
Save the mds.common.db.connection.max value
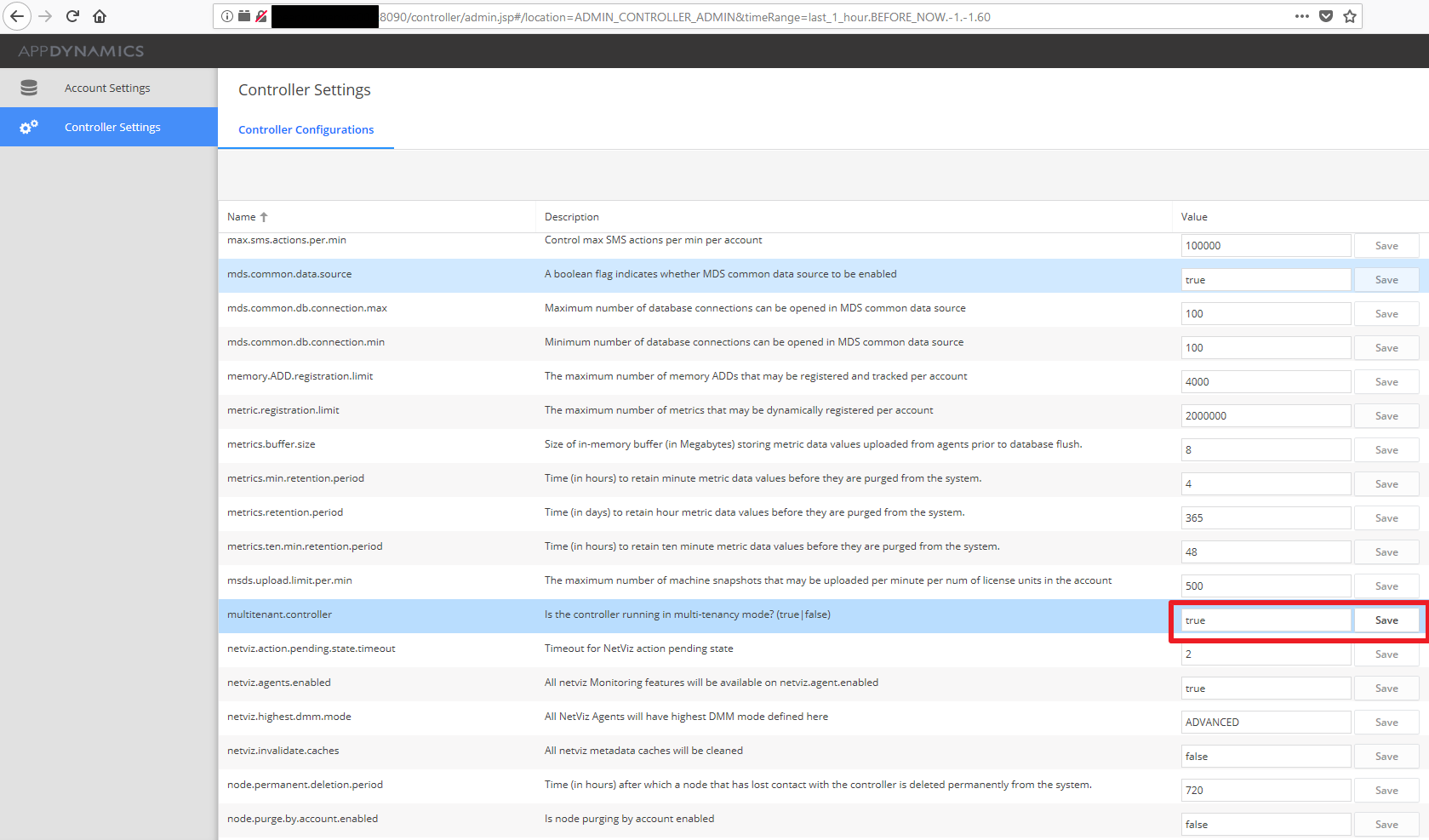[1386, 314]
